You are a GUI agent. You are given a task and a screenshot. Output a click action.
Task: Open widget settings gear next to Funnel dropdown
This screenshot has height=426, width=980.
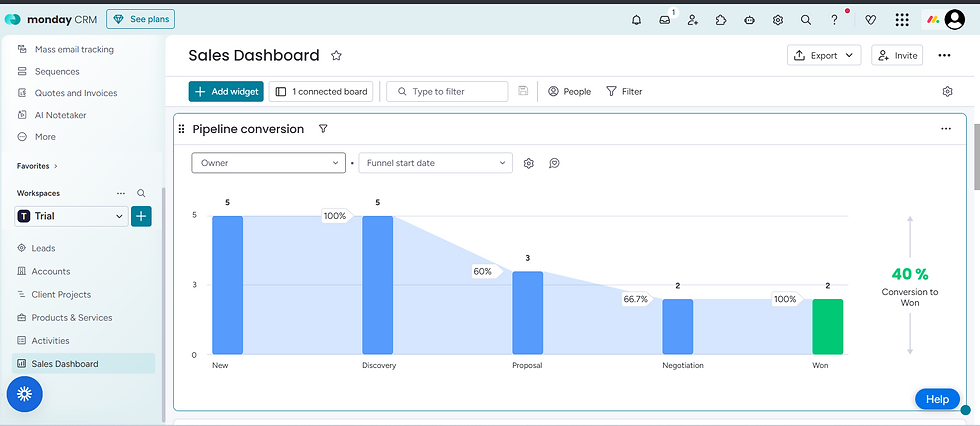click(x=529, y=163)
